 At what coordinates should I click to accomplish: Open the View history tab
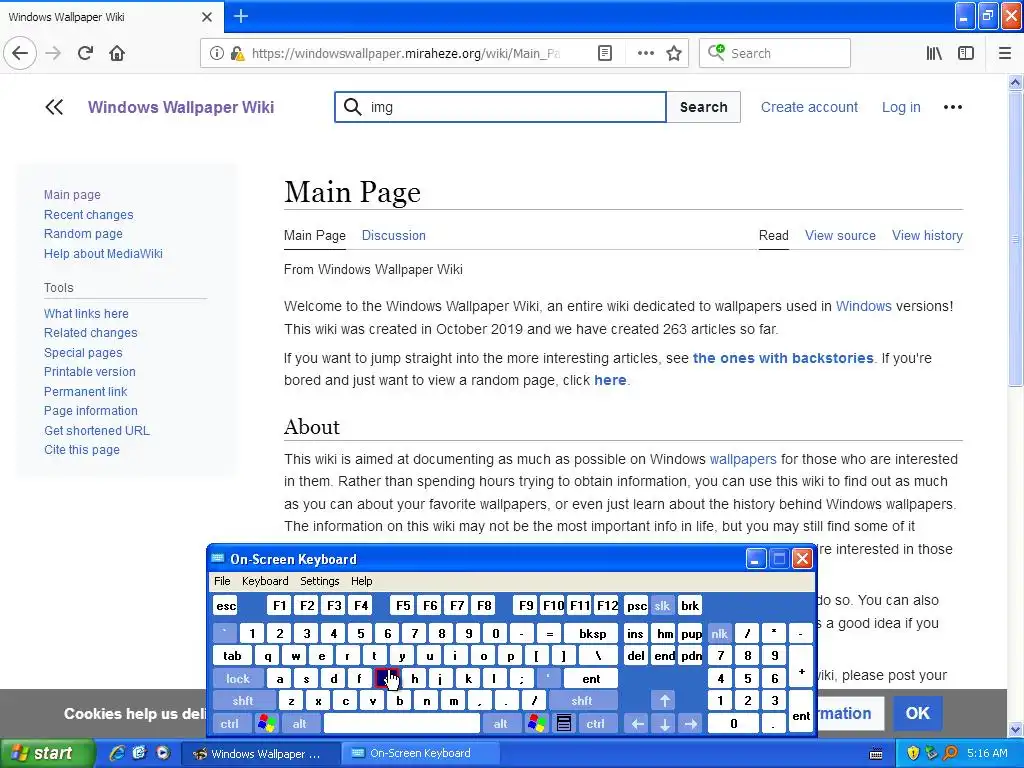click(x=927, y=235)
